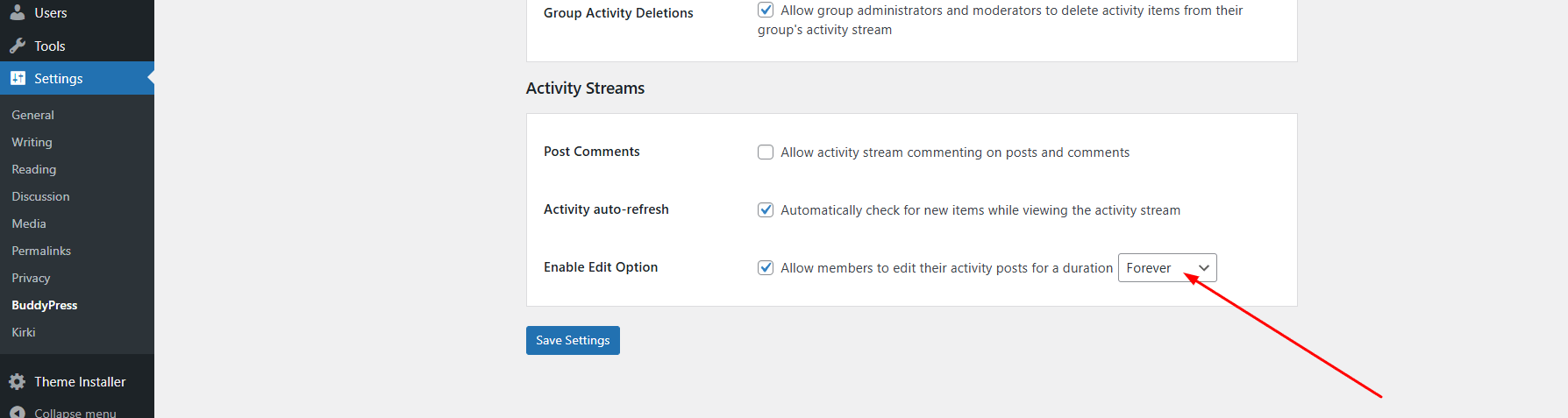Open the Reading settings page

click(33, 169)
